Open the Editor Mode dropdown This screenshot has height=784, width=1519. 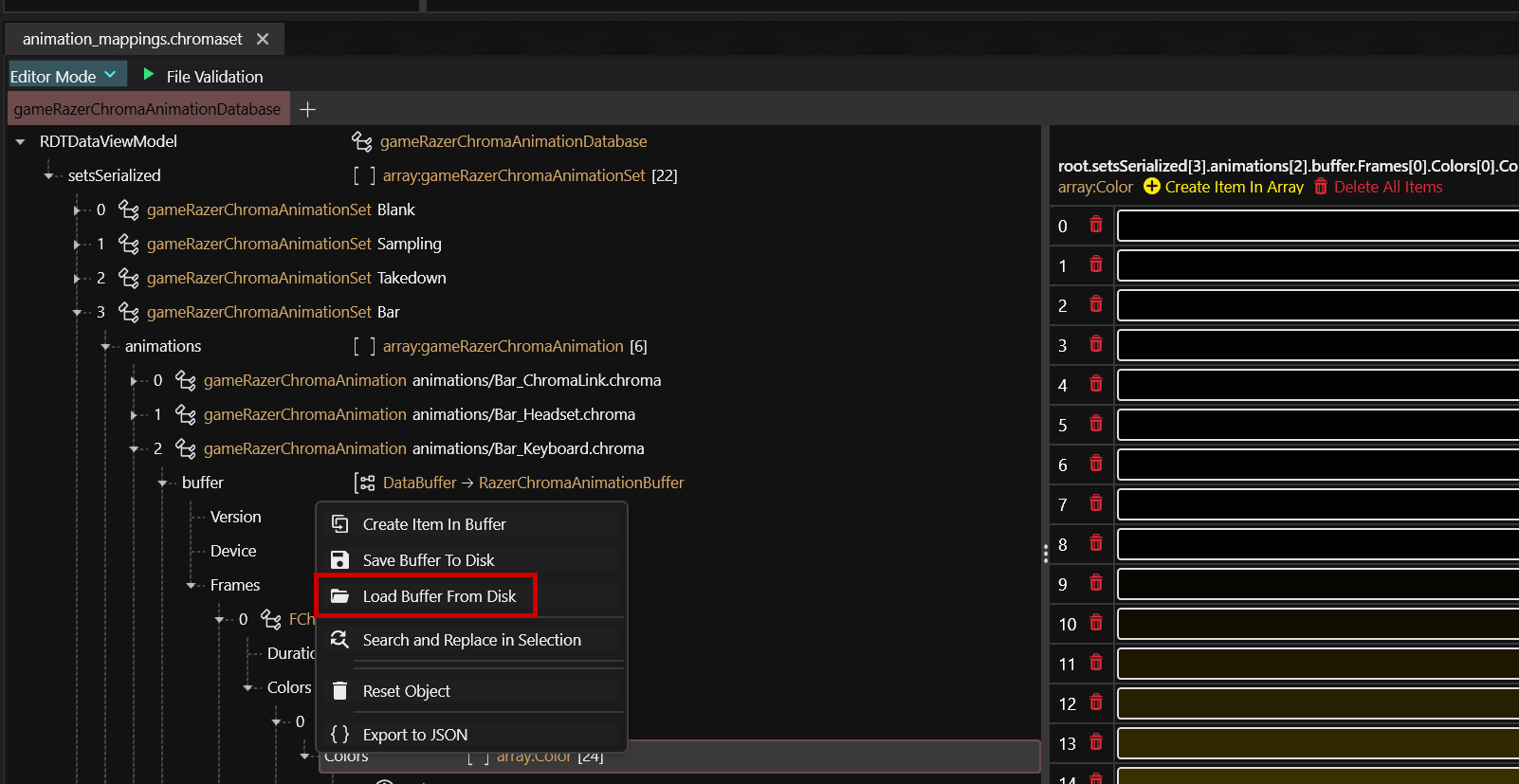pyautogui.click(x=66, y=76)
